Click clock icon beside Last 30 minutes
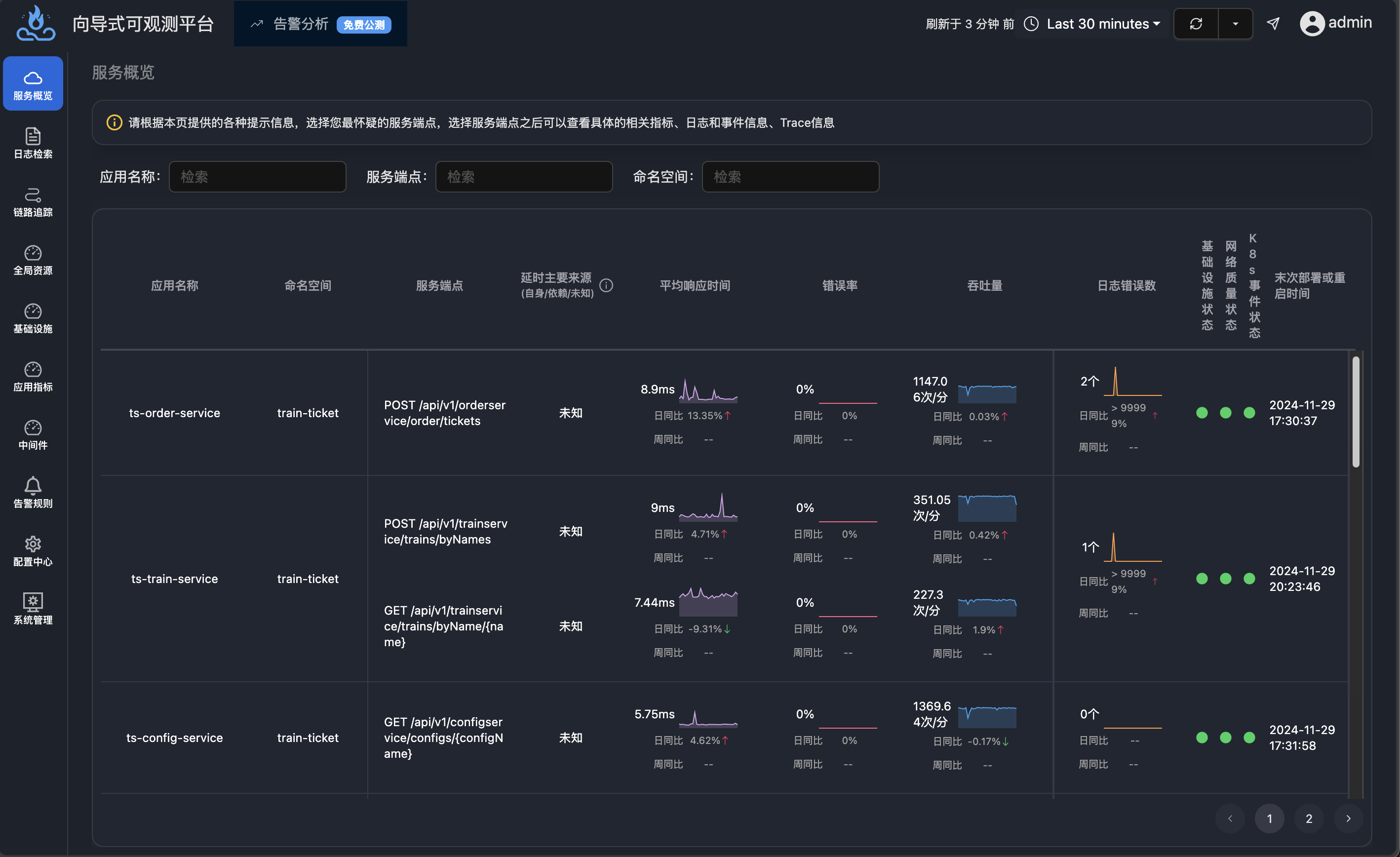 pos(1031,24)
